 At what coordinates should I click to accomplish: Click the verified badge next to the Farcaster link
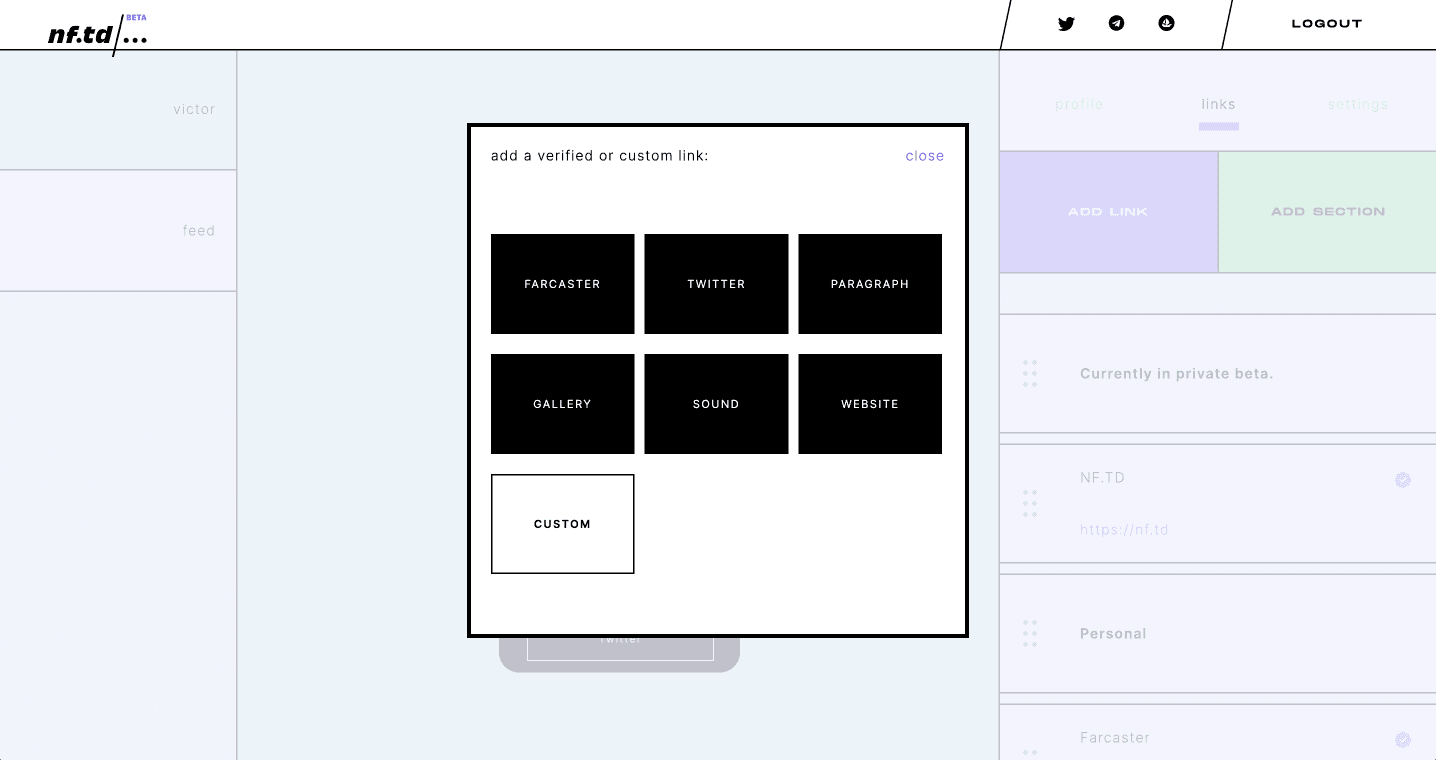click(1403, 740)
